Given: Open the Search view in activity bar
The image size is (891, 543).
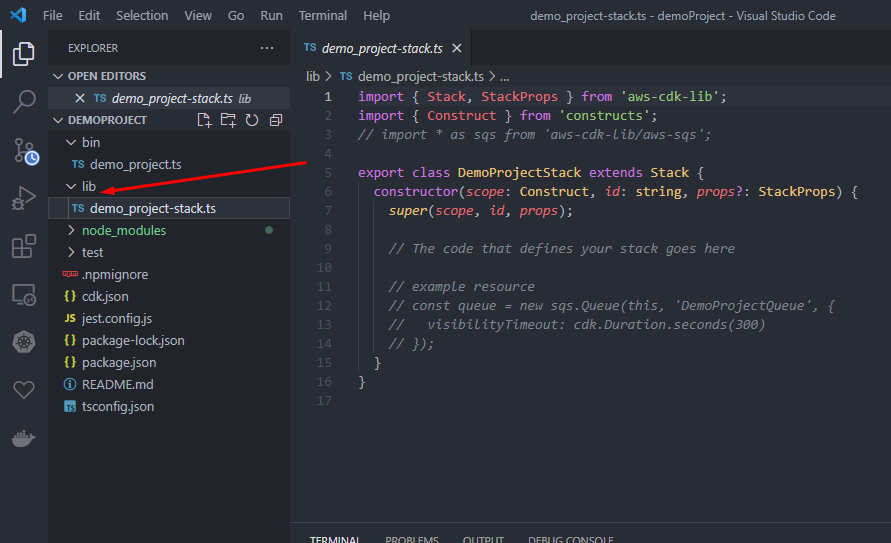Looking at the screenshot, I should click(24, 101).
